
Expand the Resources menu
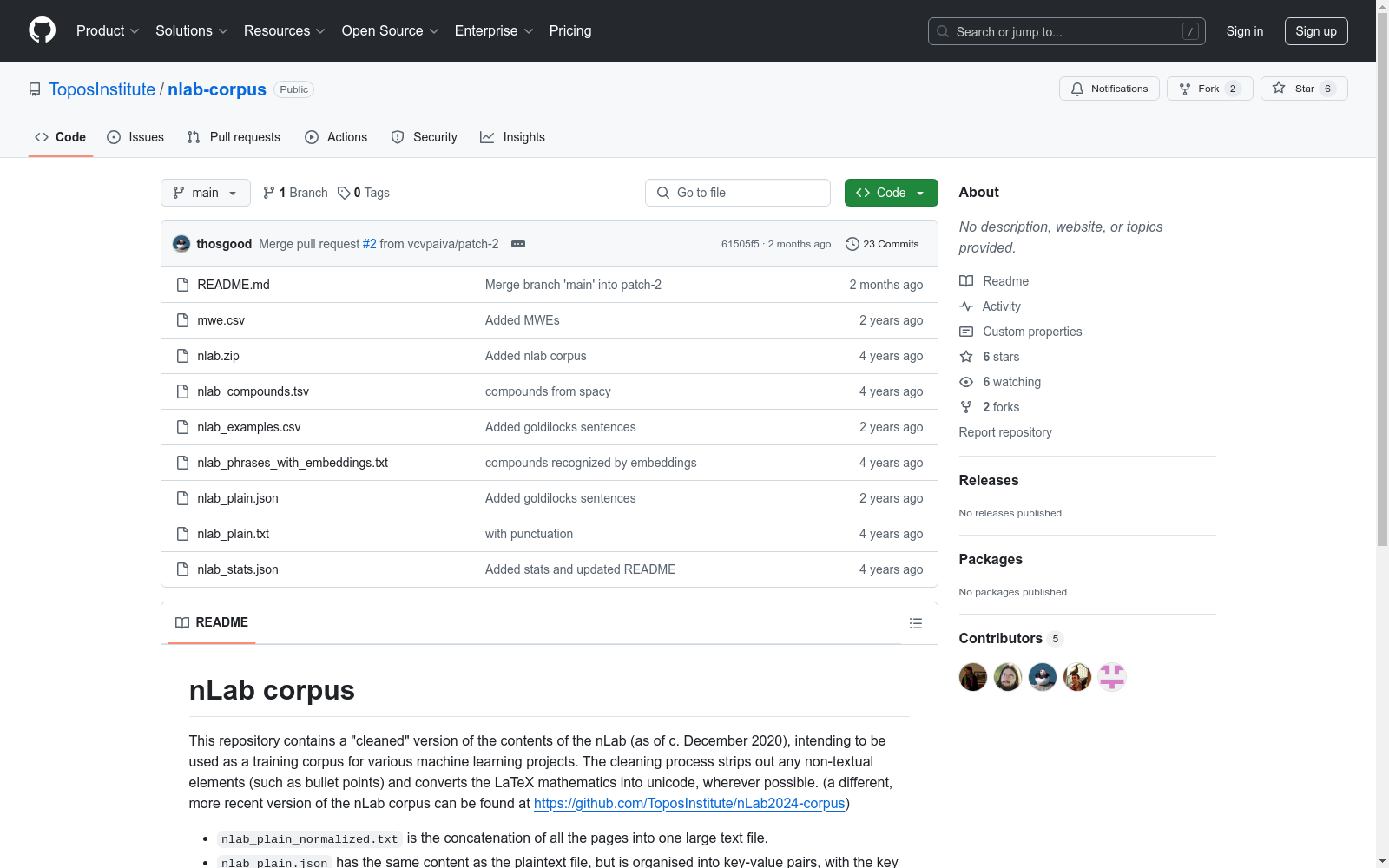click(x=285, y=30)
